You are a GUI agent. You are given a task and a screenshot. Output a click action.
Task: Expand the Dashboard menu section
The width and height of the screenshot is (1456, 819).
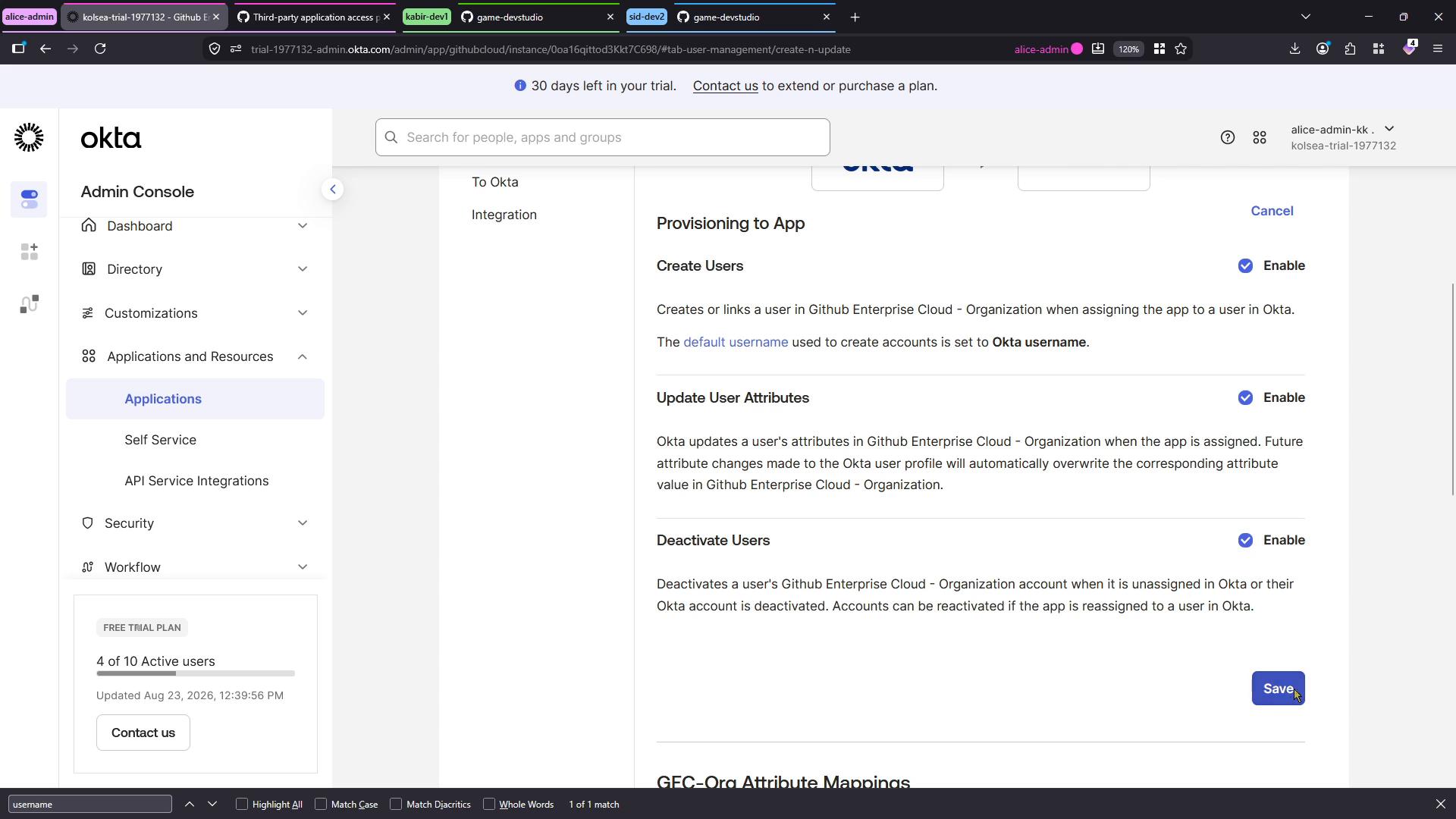point(195,226)
